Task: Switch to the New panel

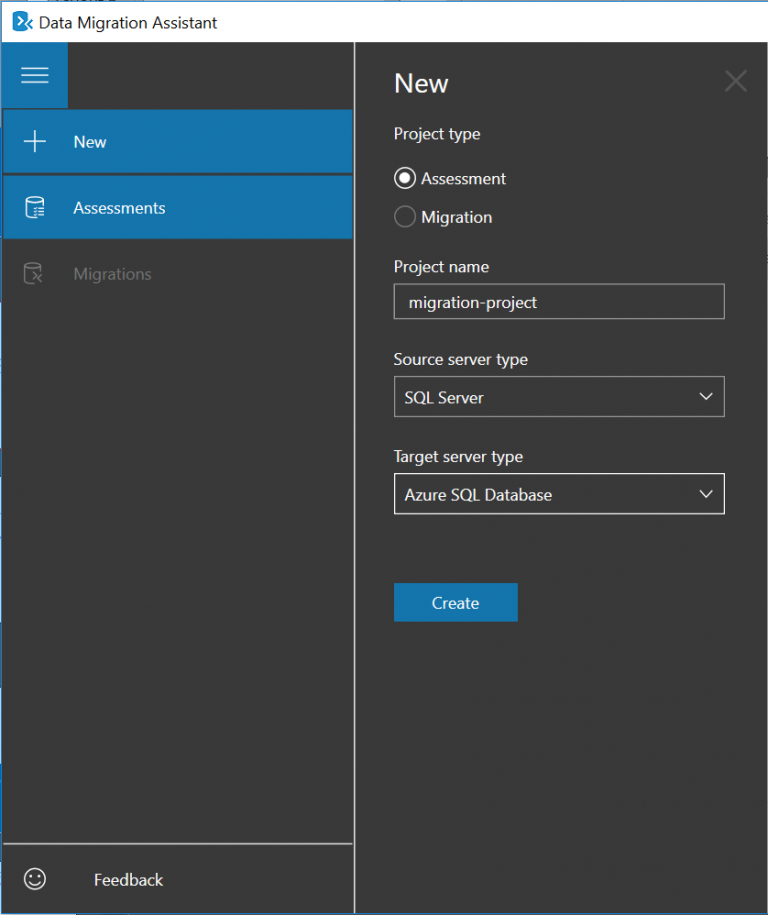Action: click(90, 141)
